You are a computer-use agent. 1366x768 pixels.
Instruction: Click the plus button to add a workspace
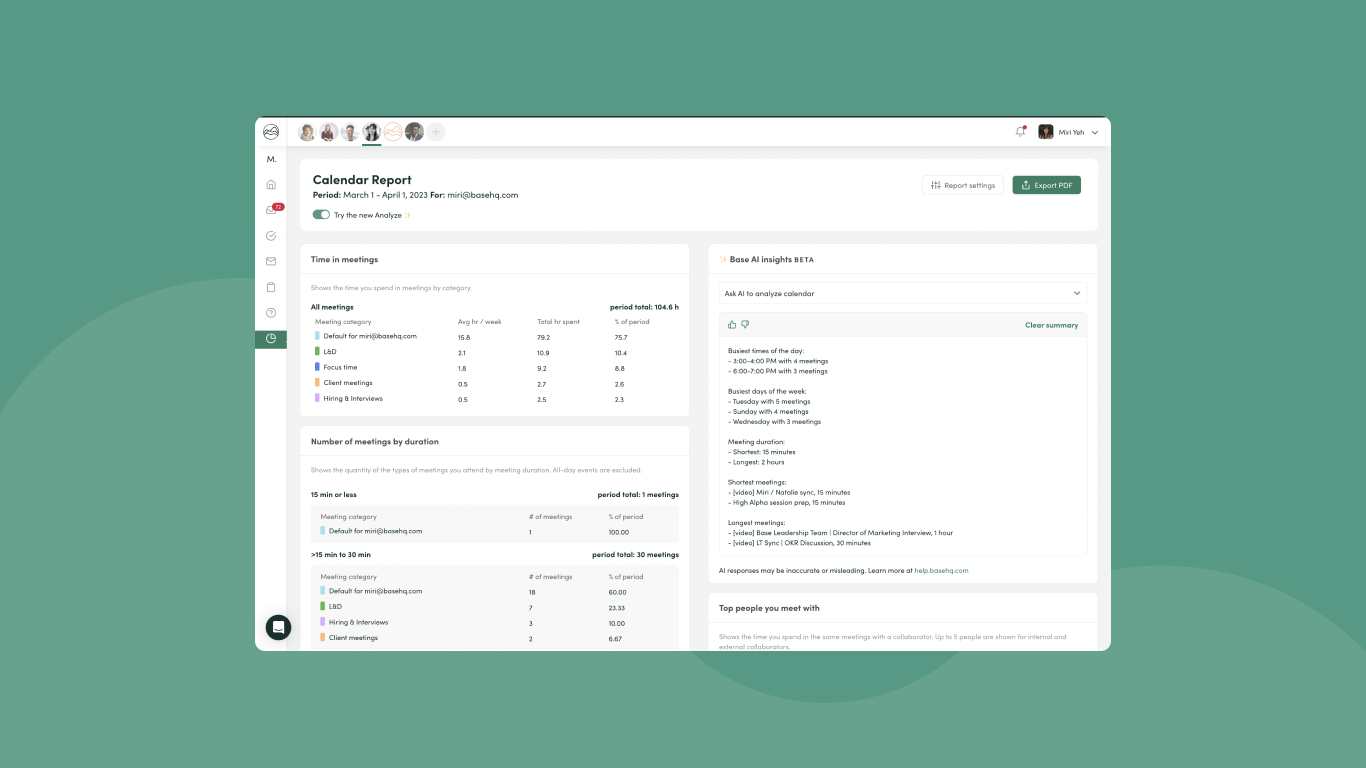(x=436, y=131)
